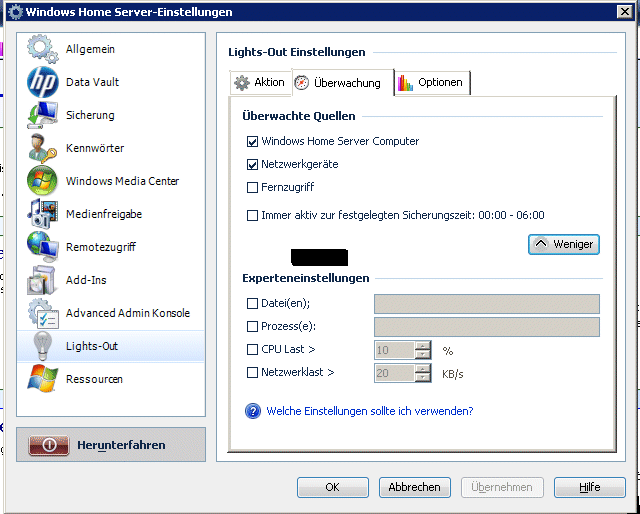The image size is (640, 514).
Task: Decrease CPU Last value with down arrow
Action: (423, 354)
